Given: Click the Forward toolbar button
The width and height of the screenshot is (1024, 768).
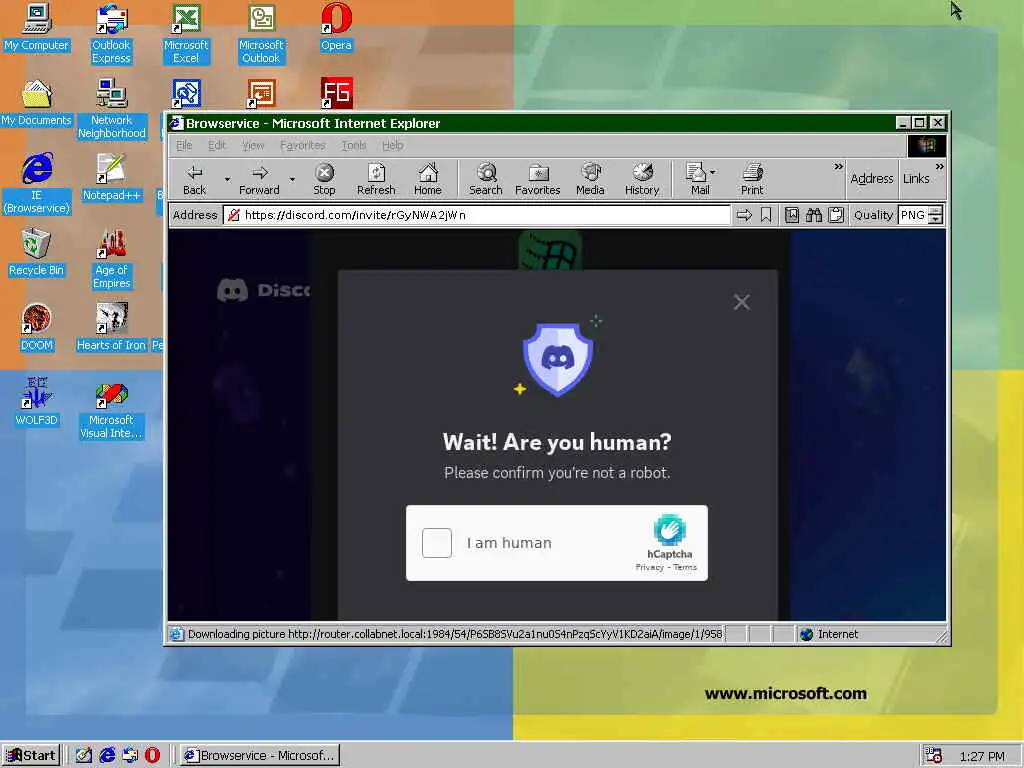Looking at the screenshot, I should 259,179.
